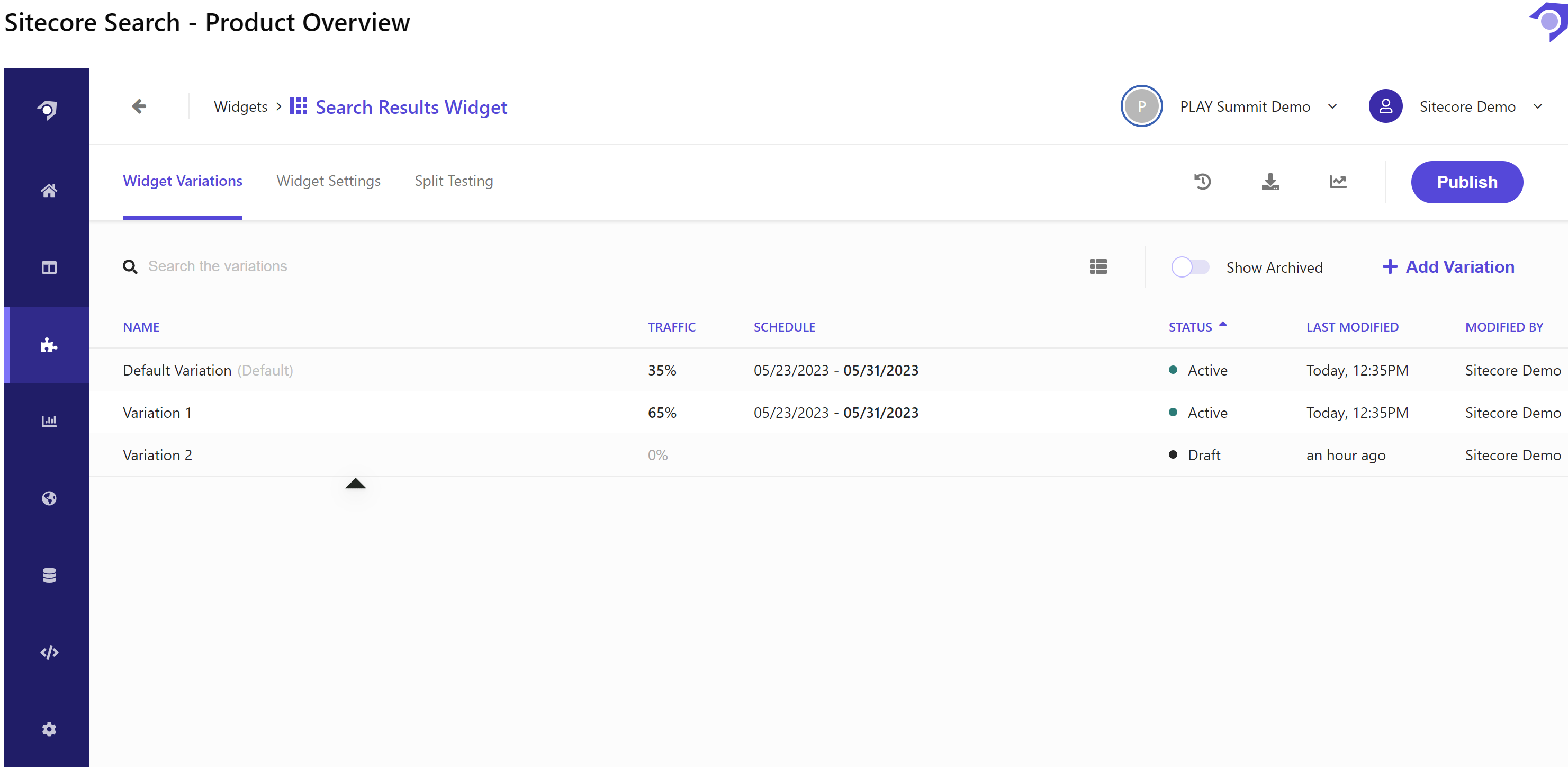Toggle the Show Archived switch
Image resolution: width=1568 pixels, height=768 pixels.
click(1190, 267)
